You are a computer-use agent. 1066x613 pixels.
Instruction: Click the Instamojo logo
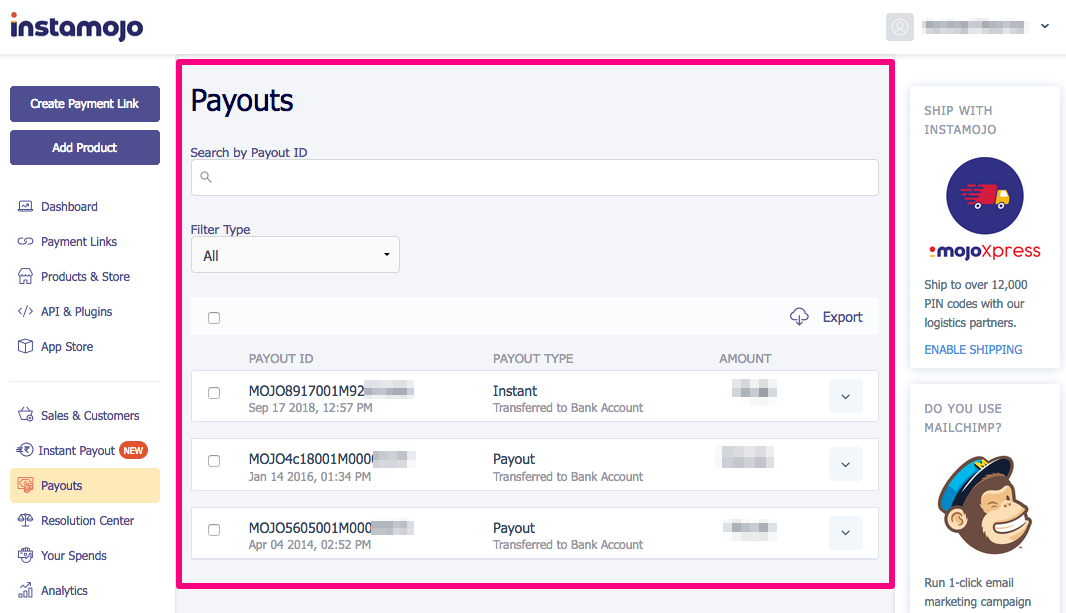(77, 27)
